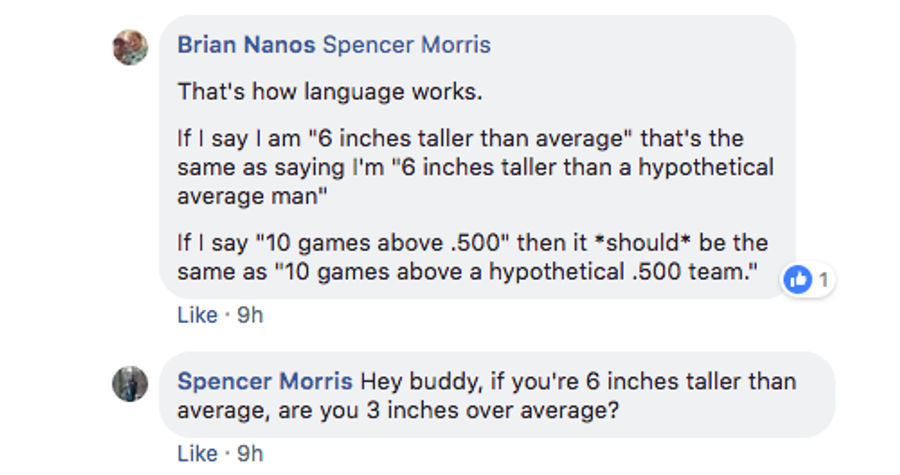Screen dimensions: 900x475
Task: Open Brian Nanos's profile picture
Action: click(x=130, y=48)
